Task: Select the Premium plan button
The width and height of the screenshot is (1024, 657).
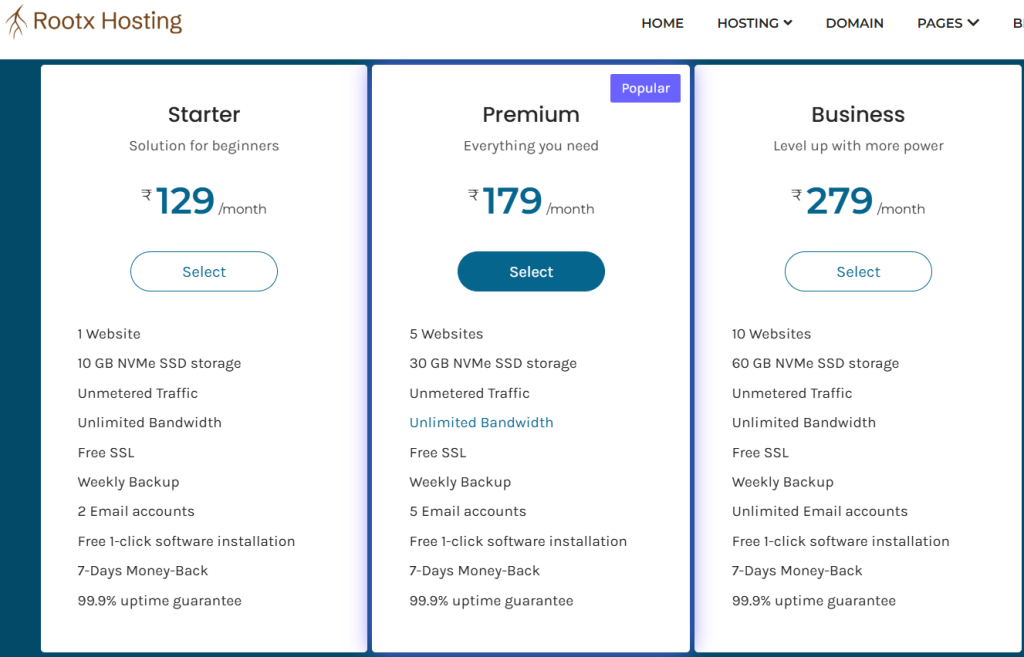Action: [531, 272]
